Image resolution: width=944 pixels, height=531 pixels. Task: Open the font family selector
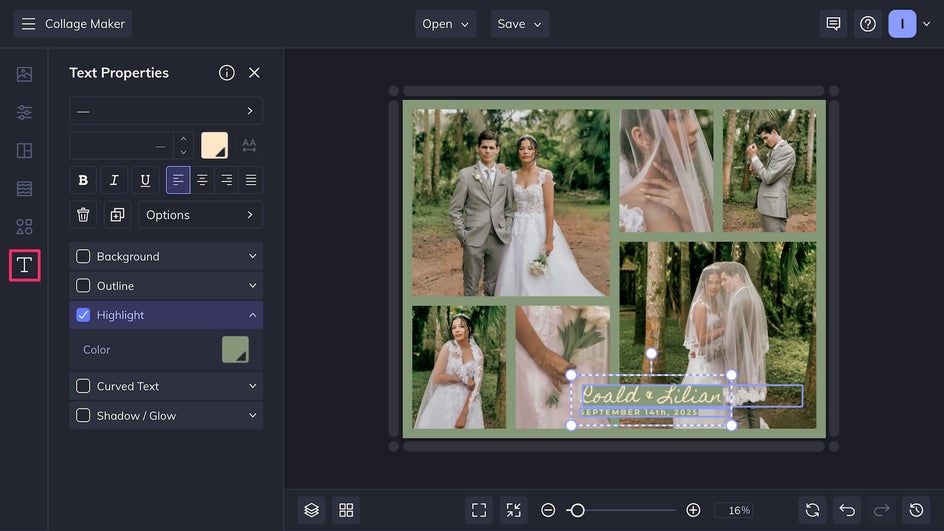pos(166,111)
